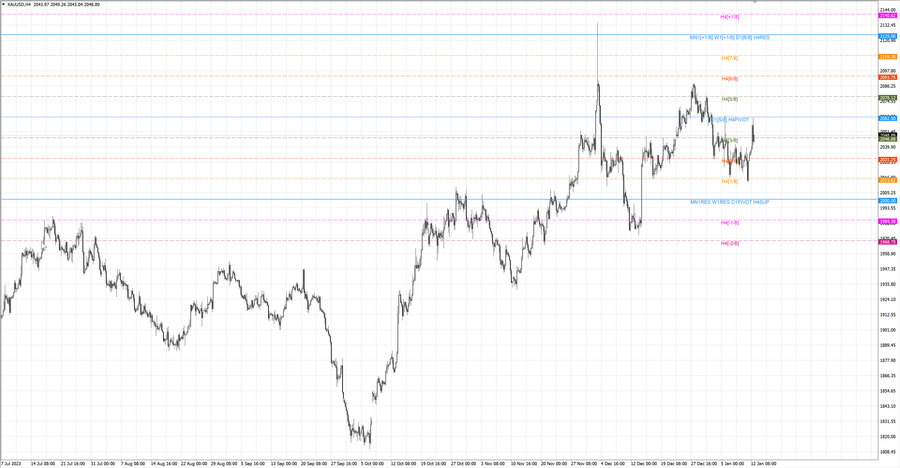
Task: Click the 1968.75 purple price tag
Action: pos(887,242)
